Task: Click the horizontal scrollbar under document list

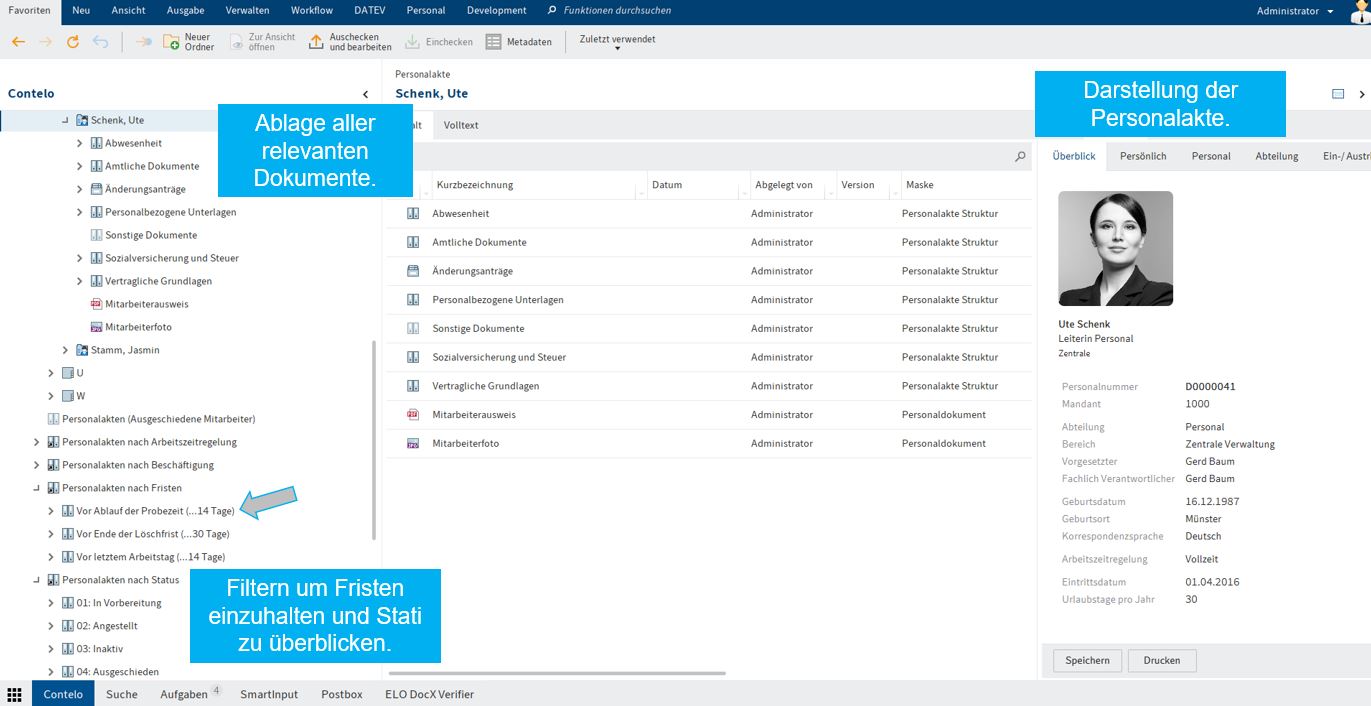Action: tap(555, 673)
